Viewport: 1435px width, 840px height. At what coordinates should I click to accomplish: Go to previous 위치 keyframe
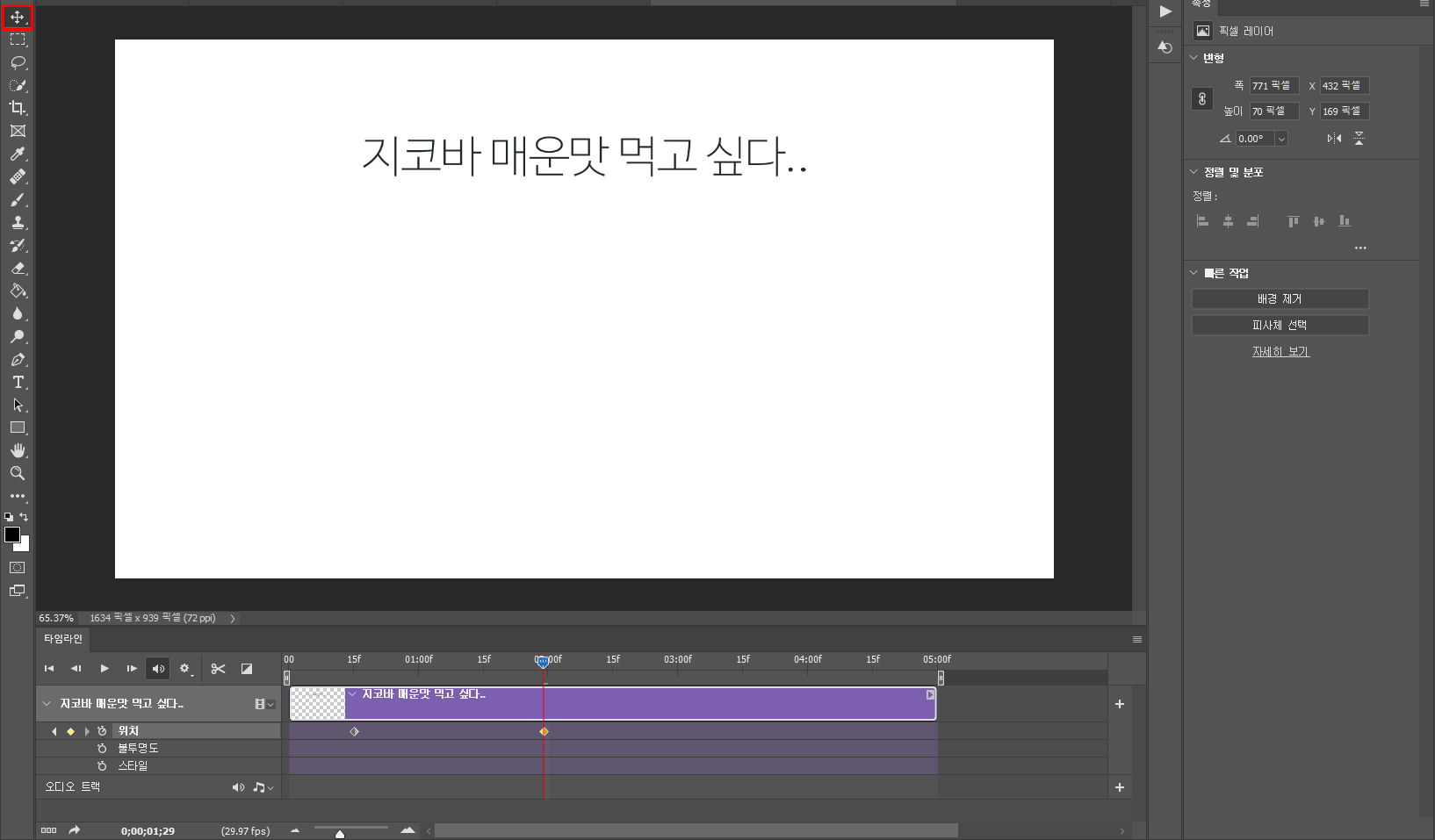pyautogui.click(x=54, y=731)
